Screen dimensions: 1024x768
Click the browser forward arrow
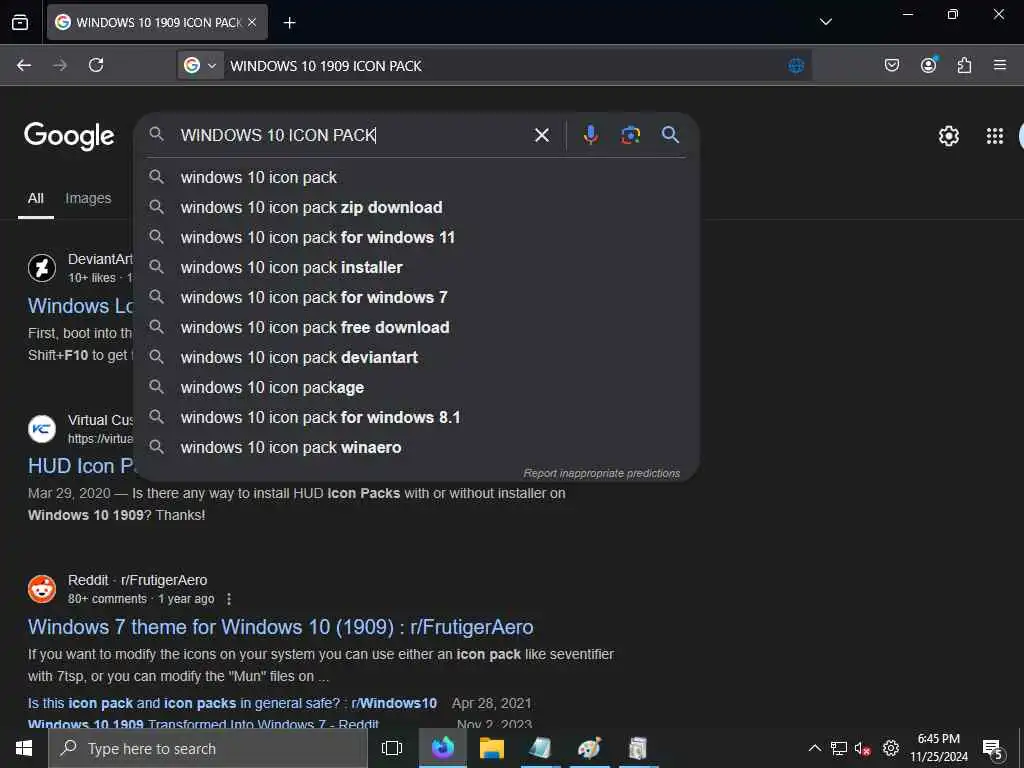60,65
